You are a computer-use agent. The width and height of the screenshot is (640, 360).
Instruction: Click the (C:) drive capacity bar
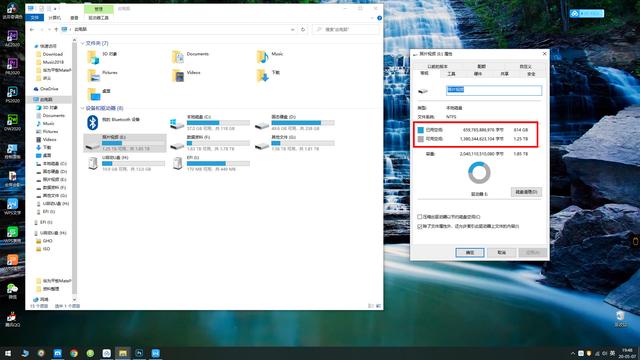(218, 123)
